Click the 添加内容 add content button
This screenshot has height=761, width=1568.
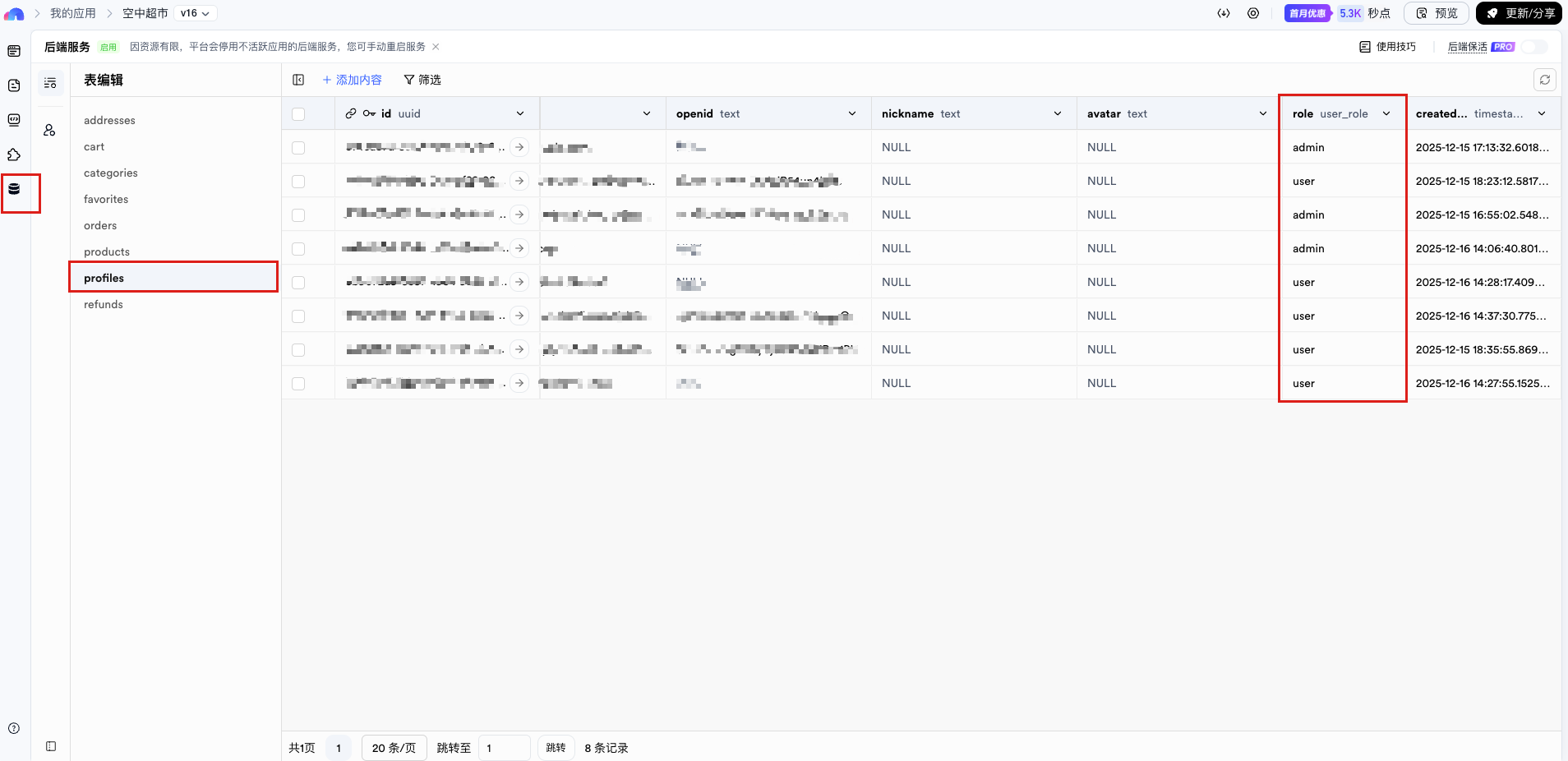tap(352, 80)
